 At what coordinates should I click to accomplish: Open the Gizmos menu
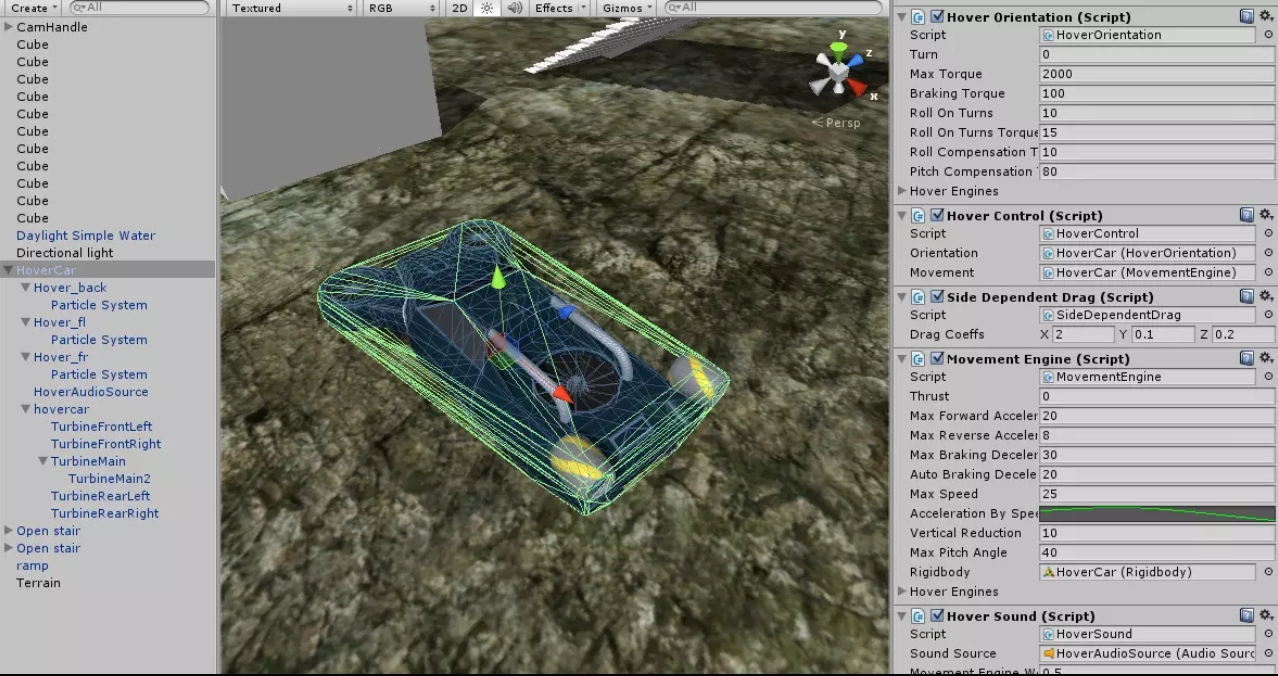point(626,8)
